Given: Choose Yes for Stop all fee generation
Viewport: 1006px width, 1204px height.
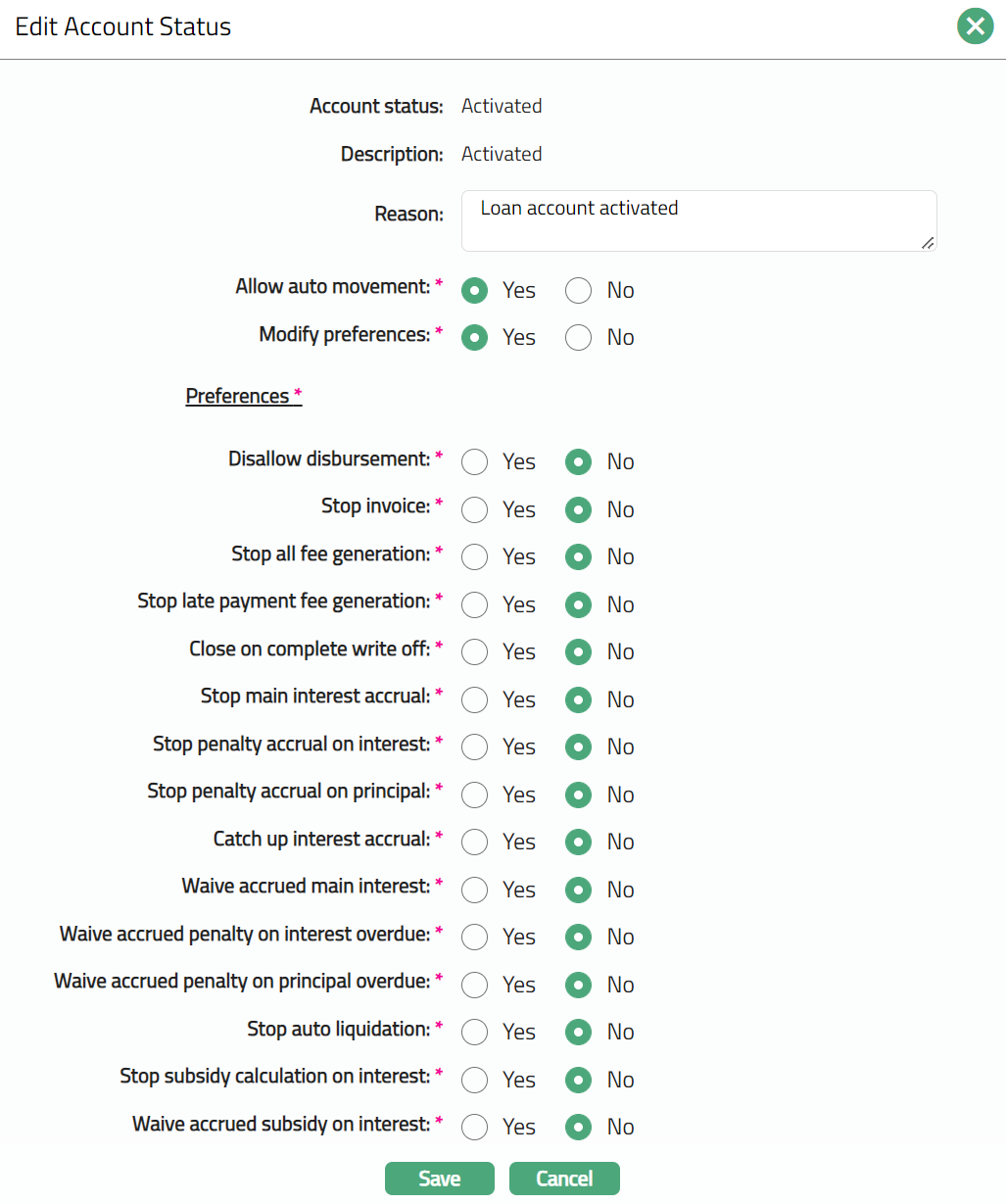Looking at the screenshot, I should pyautogui.click(x=475, y=557).
